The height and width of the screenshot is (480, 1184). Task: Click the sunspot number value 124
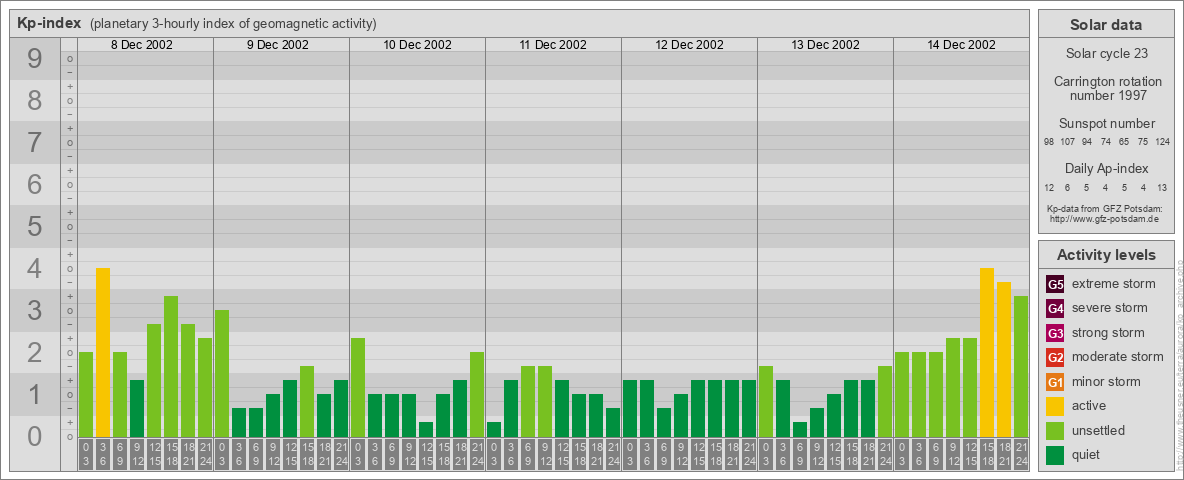click(x=1162, y=142)
